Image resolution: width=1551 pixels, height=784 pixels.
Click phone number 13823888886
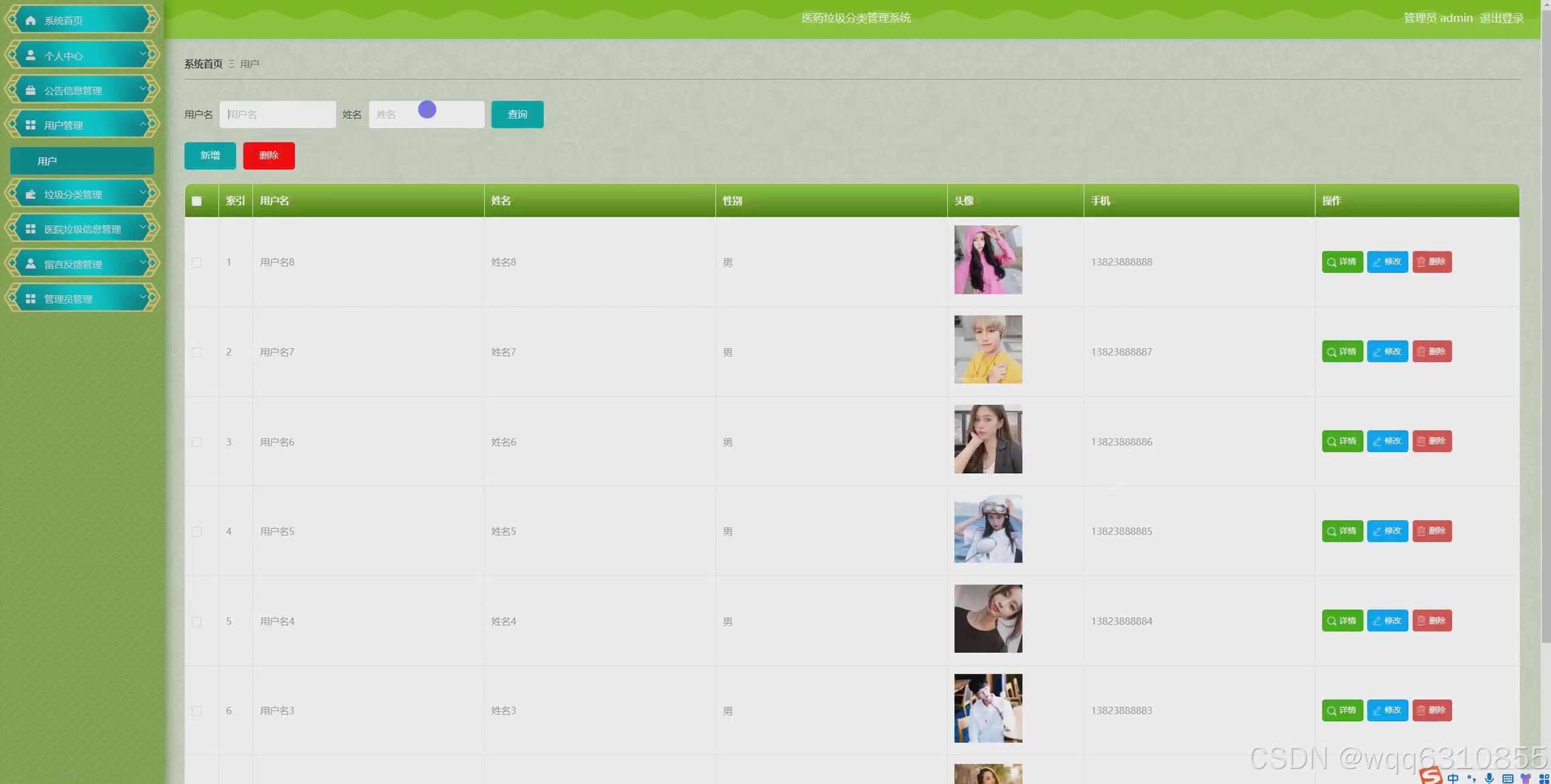pyautogui.click(x=1121, y=442)
